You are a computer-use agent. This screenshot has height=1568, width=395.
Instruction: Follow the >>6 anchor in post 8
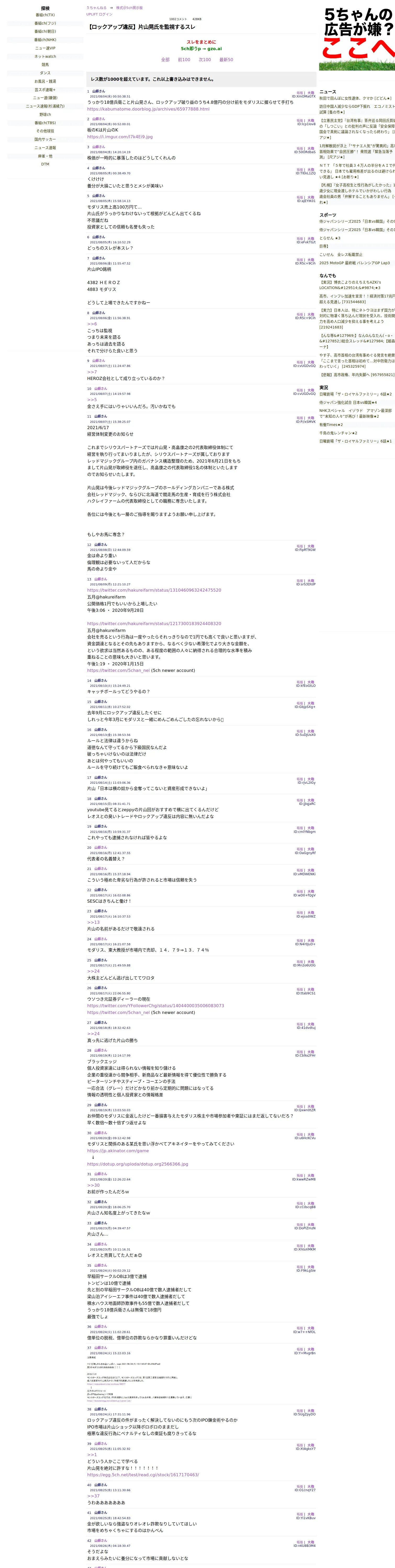click(92, 324)
